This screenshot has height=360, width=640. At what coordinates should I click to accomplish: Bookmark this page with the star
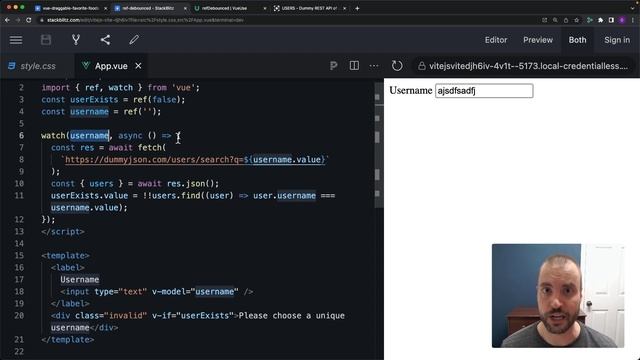[576, 20]
